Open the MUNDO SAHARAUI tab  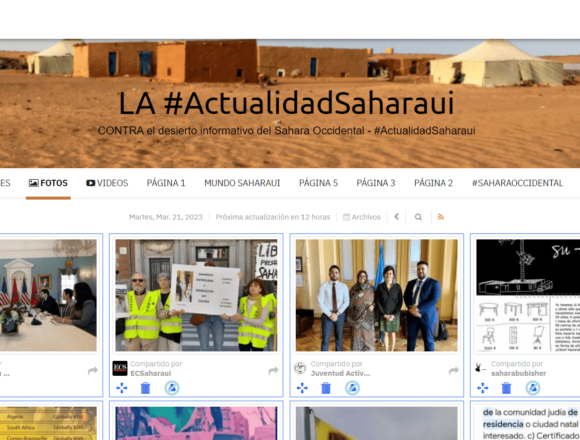point(242,183)
